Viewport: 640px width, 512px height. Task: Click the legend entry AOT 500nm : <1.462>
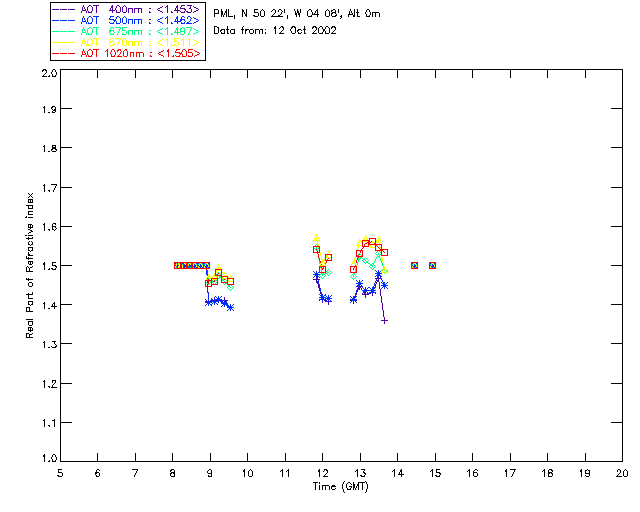(x=127, y=20)
